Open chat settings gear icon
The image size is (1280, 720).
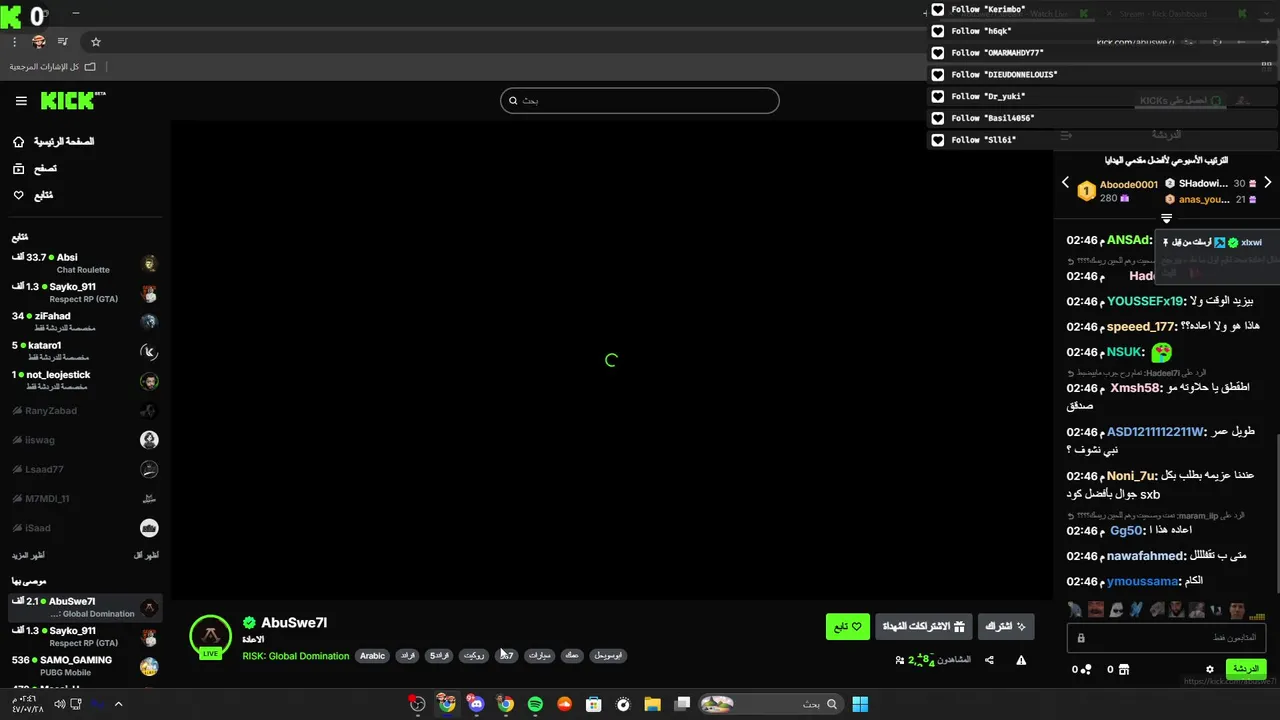(1210, 669)
